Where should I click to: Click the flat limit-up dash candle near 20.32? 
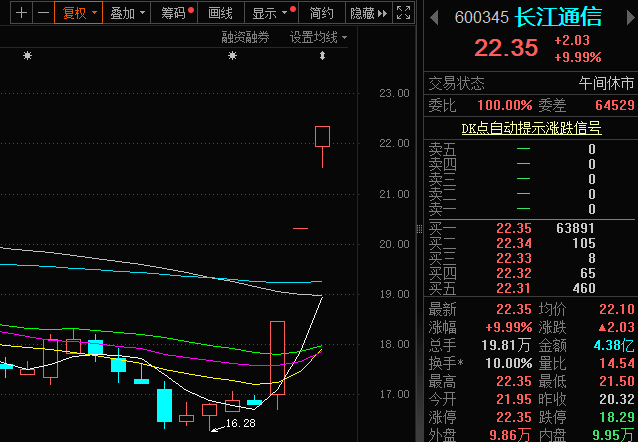pos(300,228)
